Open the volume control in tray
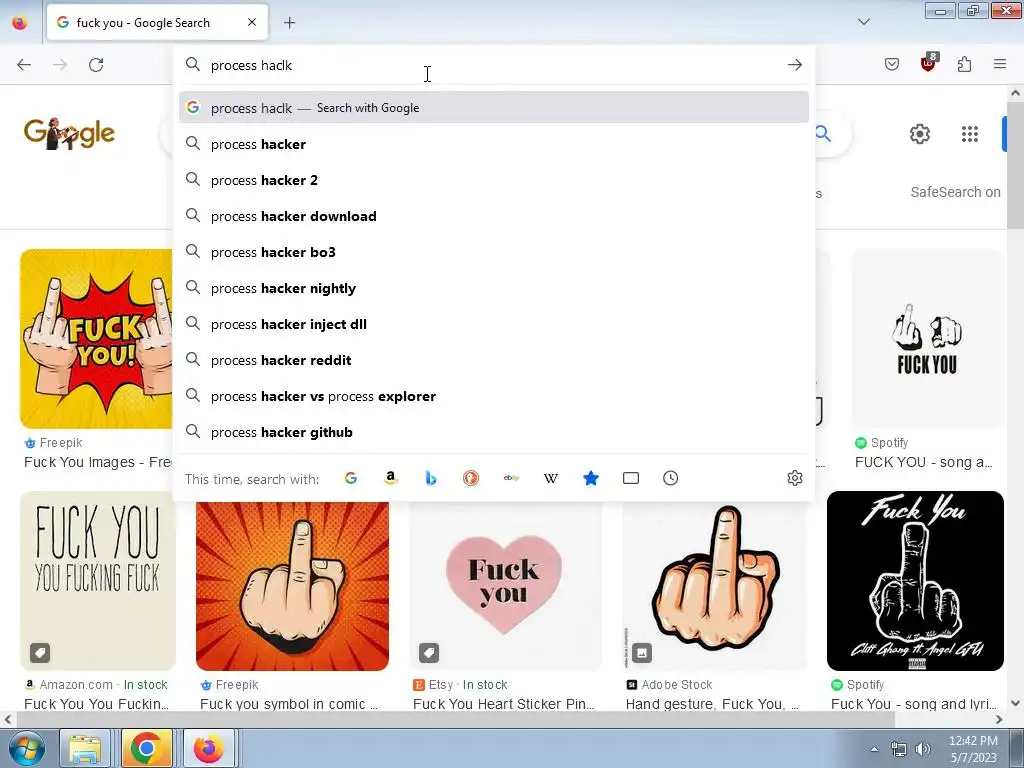This screenshot has height=768, width=1024. (922, 749)
